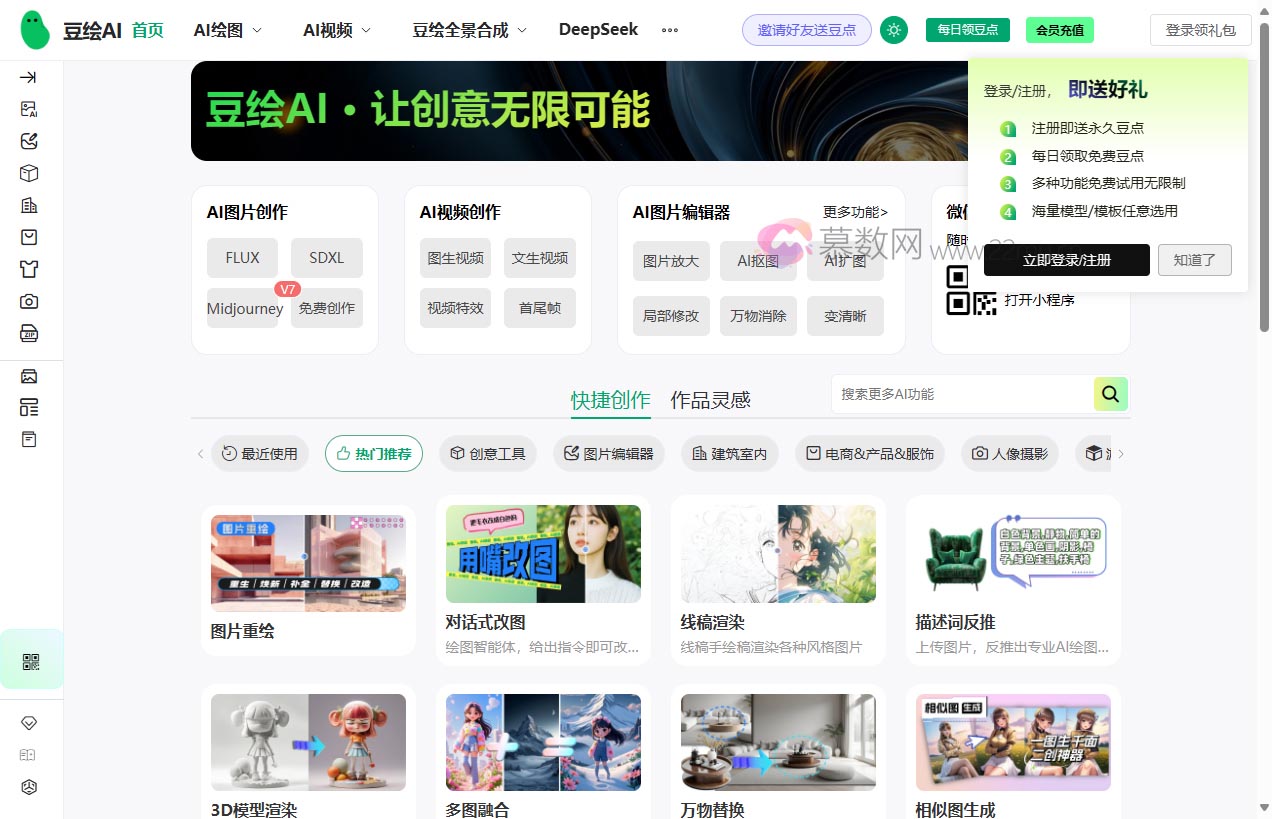Open the 会员充值 page
This screenshot has width=1272, height=819.
click(1060, 30)
